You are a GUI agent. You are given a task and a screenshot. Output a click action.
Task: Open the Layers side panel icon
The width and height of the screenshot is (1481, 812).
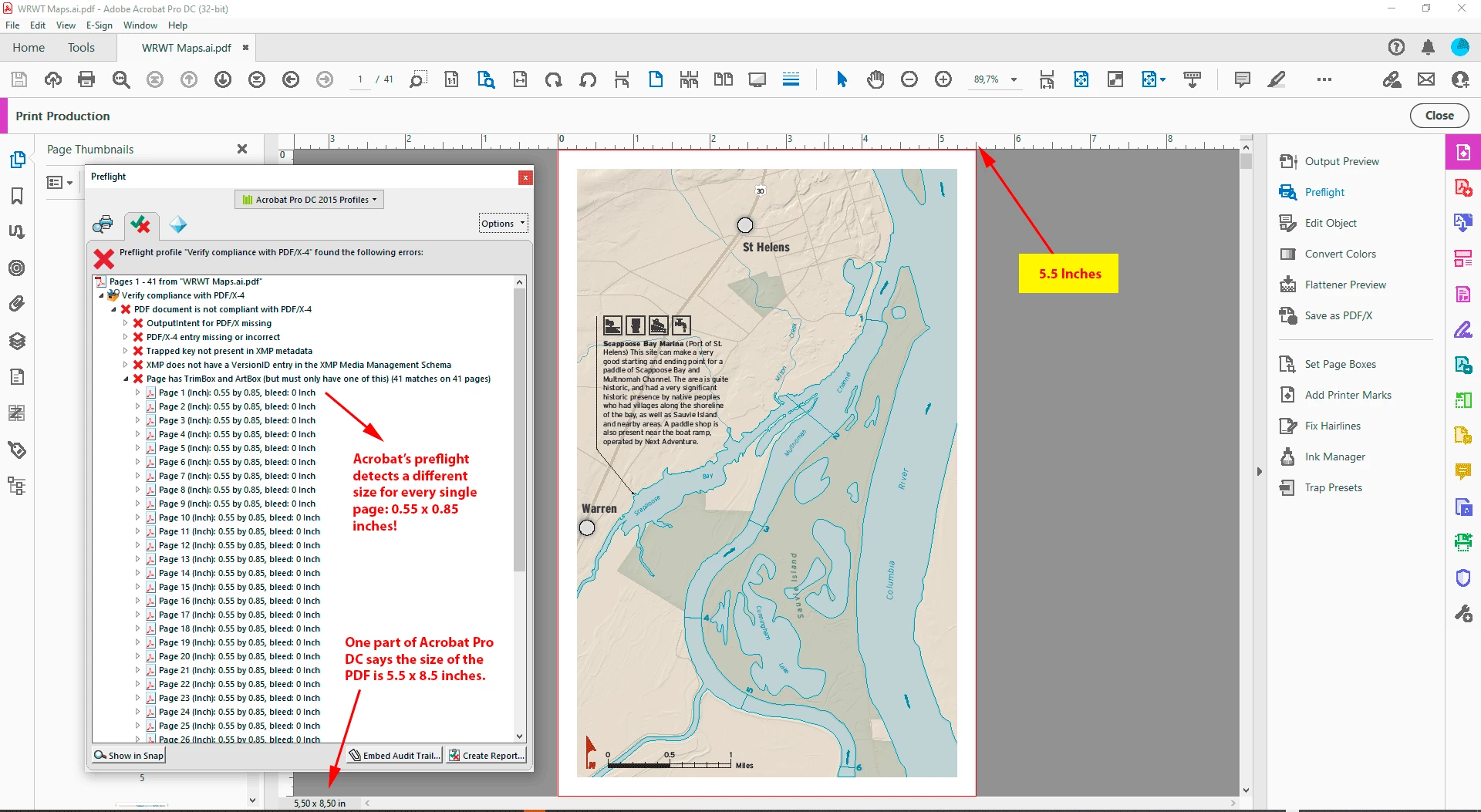point(17,341)
